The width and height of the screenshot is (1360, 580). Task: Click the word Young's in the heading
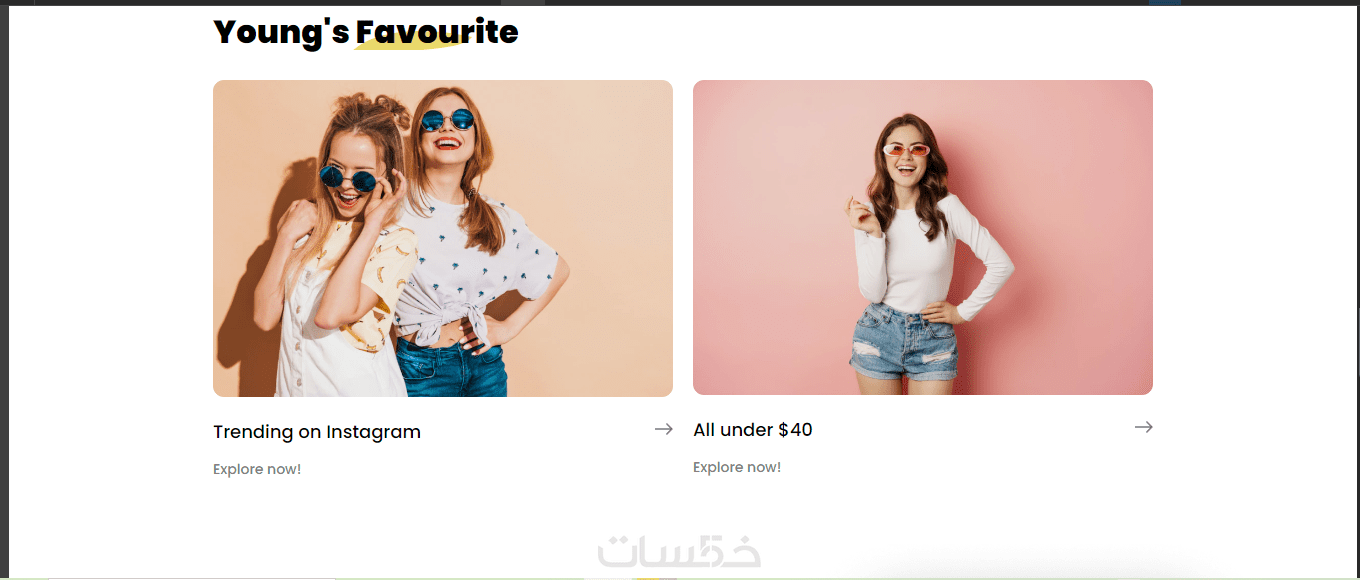click(x=281, y=32)
